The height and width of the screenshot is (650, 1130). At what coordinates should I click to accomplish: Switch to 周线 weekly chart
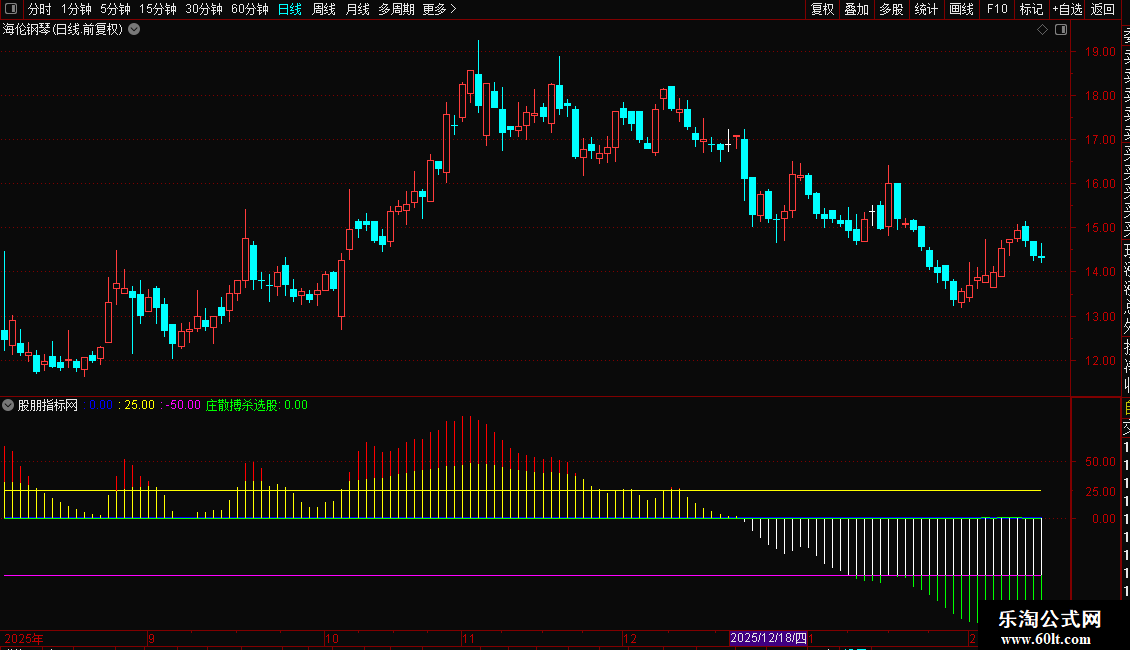(x=324, y=9)
